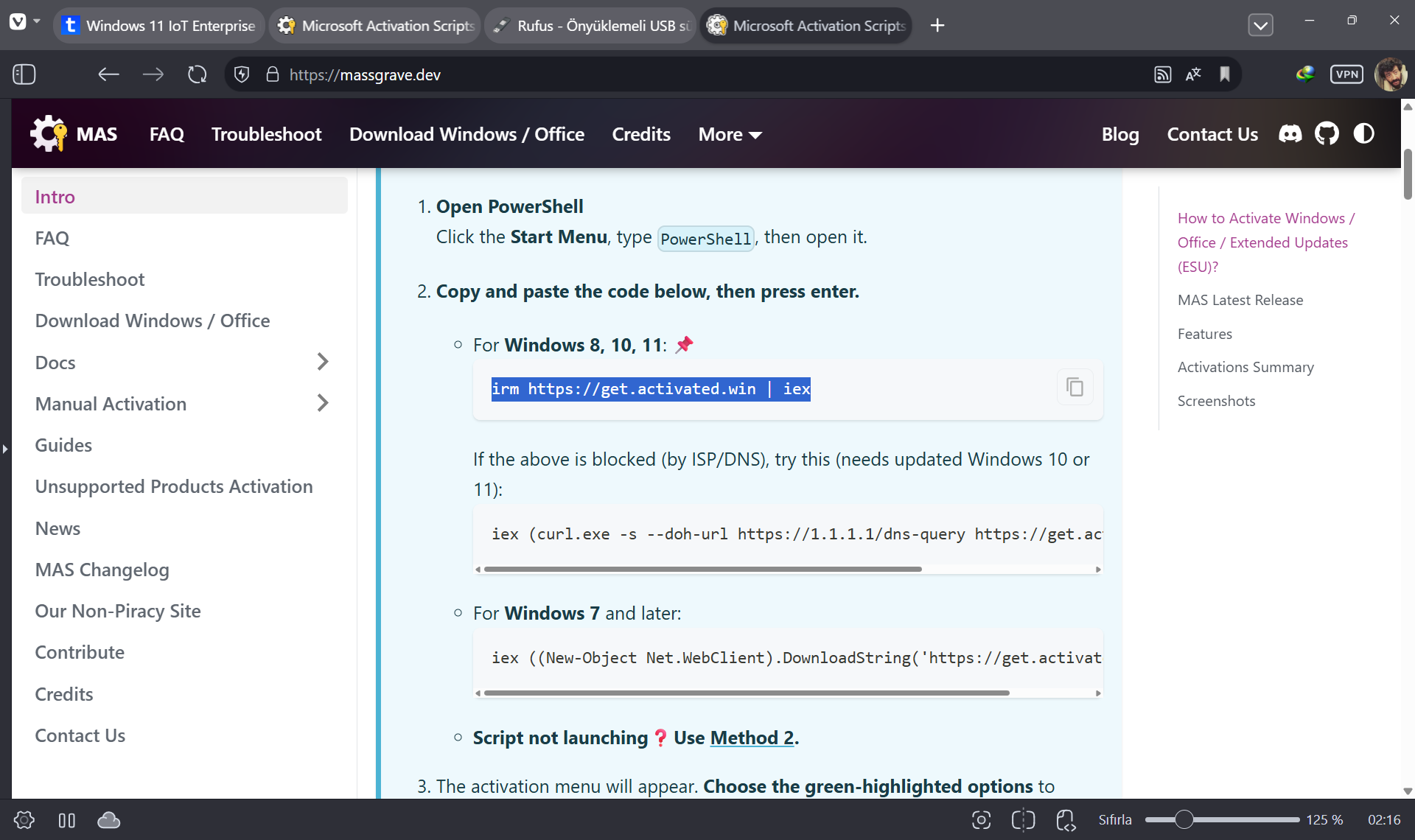
Task: Go back to the previous page
Action: (x=108, y=74)
